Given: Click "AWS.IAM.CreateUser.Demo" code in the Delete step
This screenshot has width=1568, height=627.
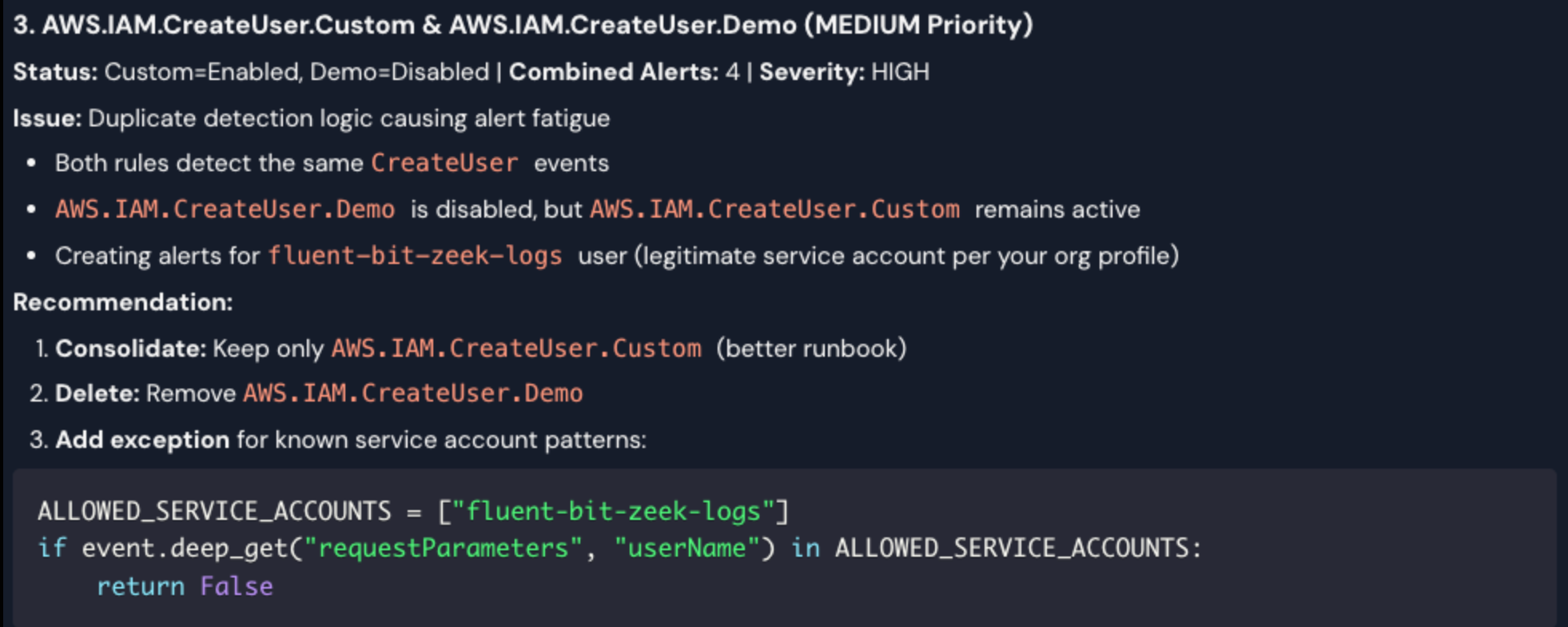Looking at the screenshot, I should pos(413,393).
